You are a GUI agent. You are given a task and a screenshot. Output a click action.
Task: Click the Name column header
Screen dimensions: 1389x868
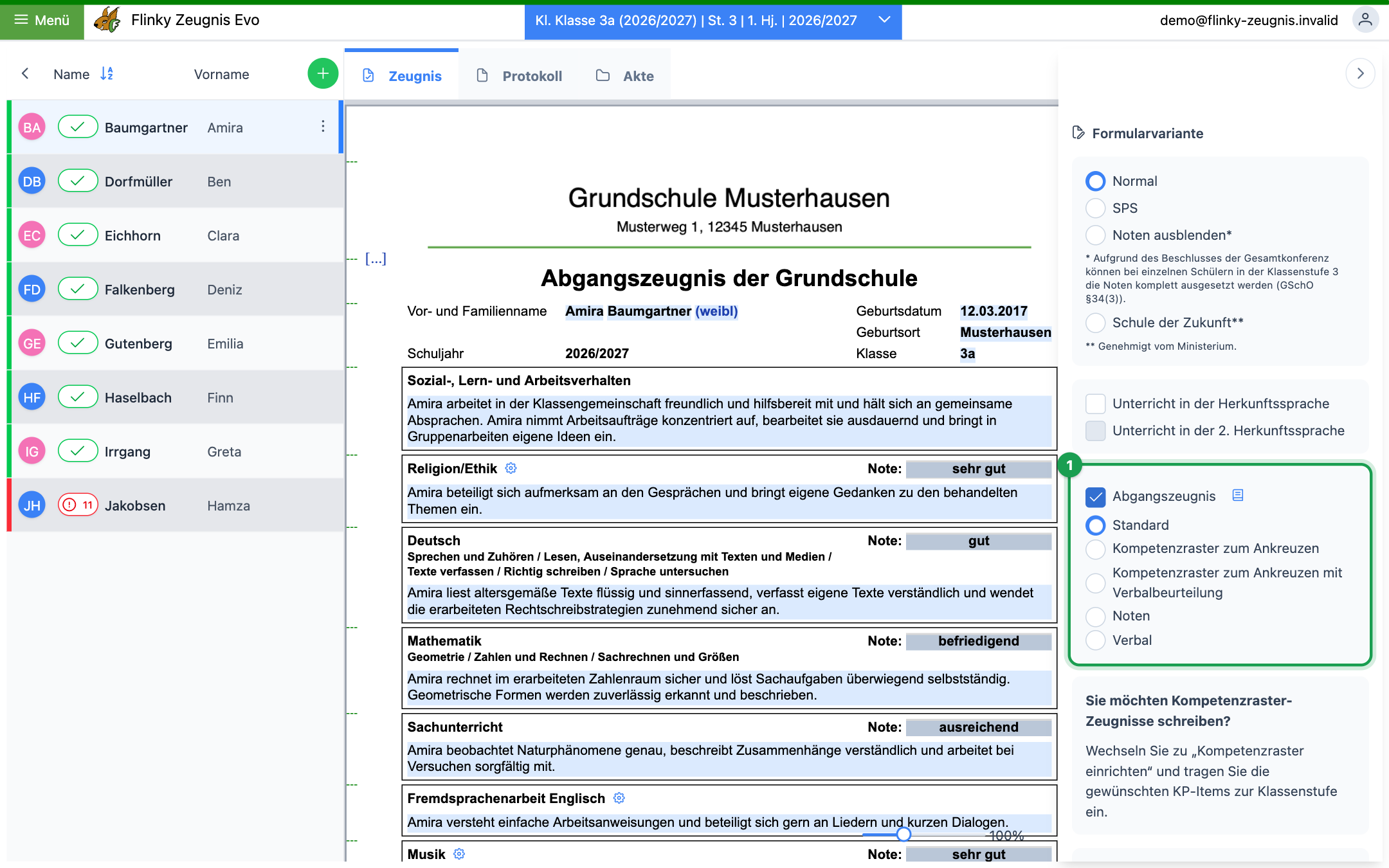point(71,75)
